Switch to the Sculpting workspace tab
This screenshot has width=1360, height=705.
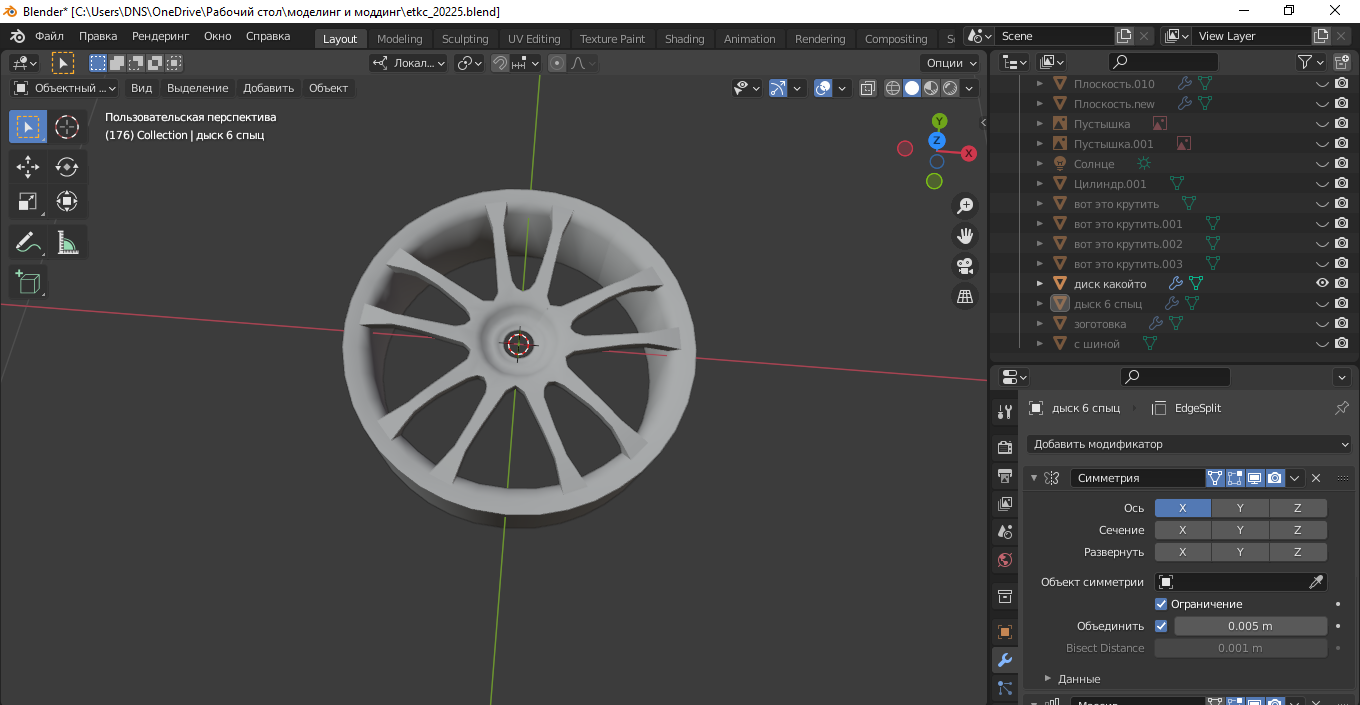tap(465, 39)
